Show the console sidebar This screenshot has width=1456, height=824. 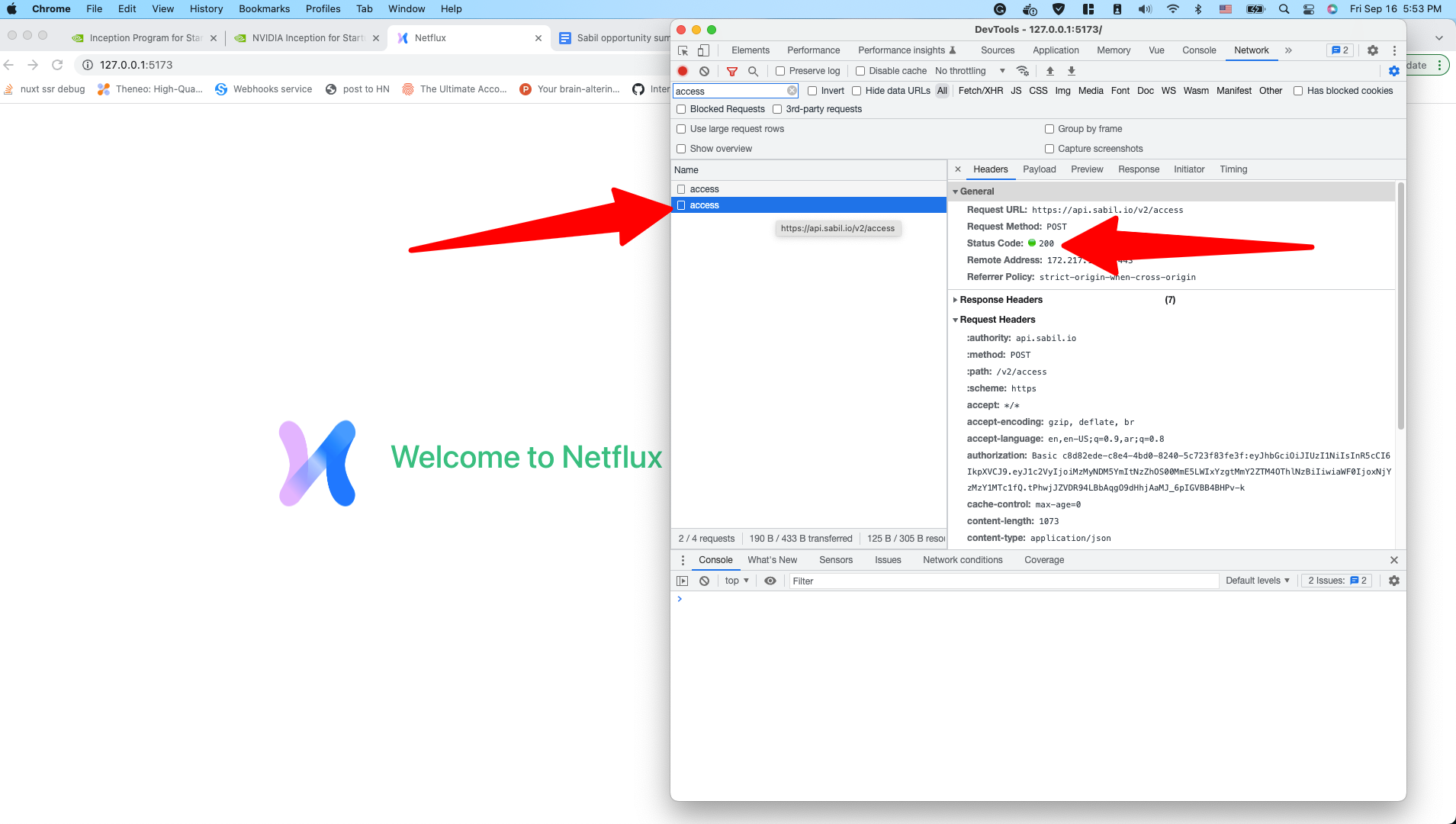tap(683, 581)
